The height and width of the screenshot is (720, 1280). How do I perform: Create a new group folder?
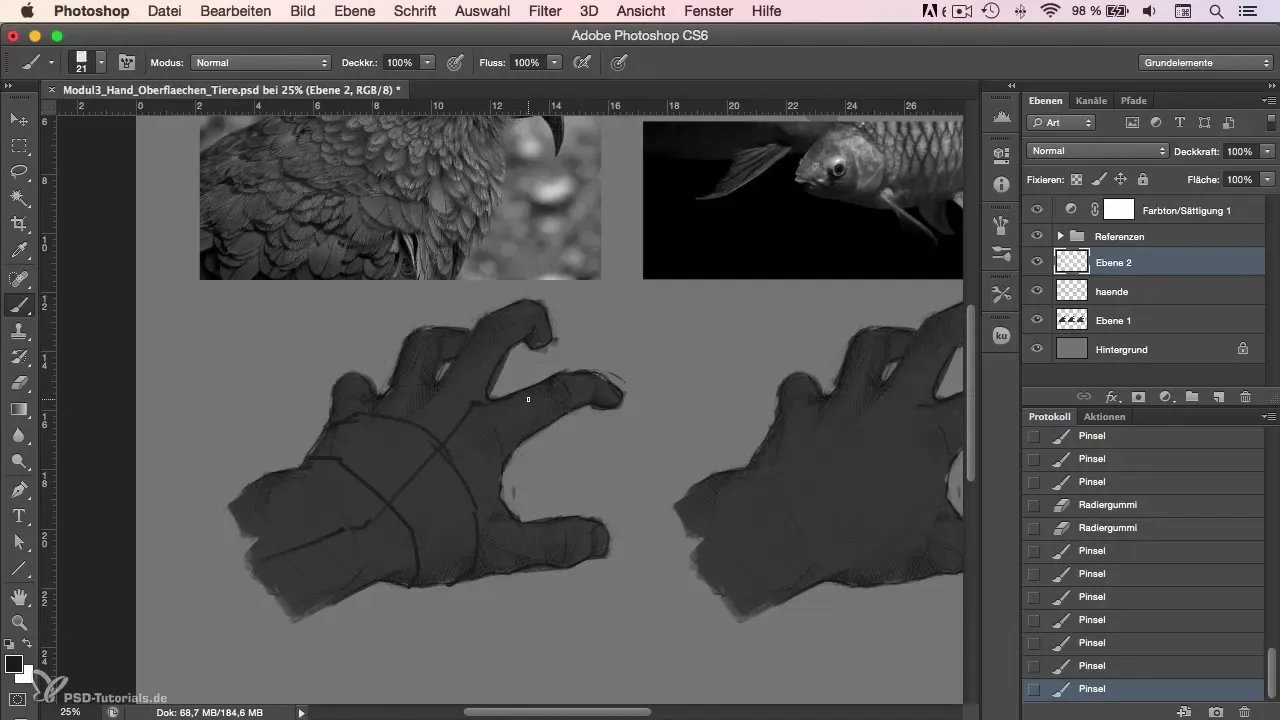pos(1192,397)
